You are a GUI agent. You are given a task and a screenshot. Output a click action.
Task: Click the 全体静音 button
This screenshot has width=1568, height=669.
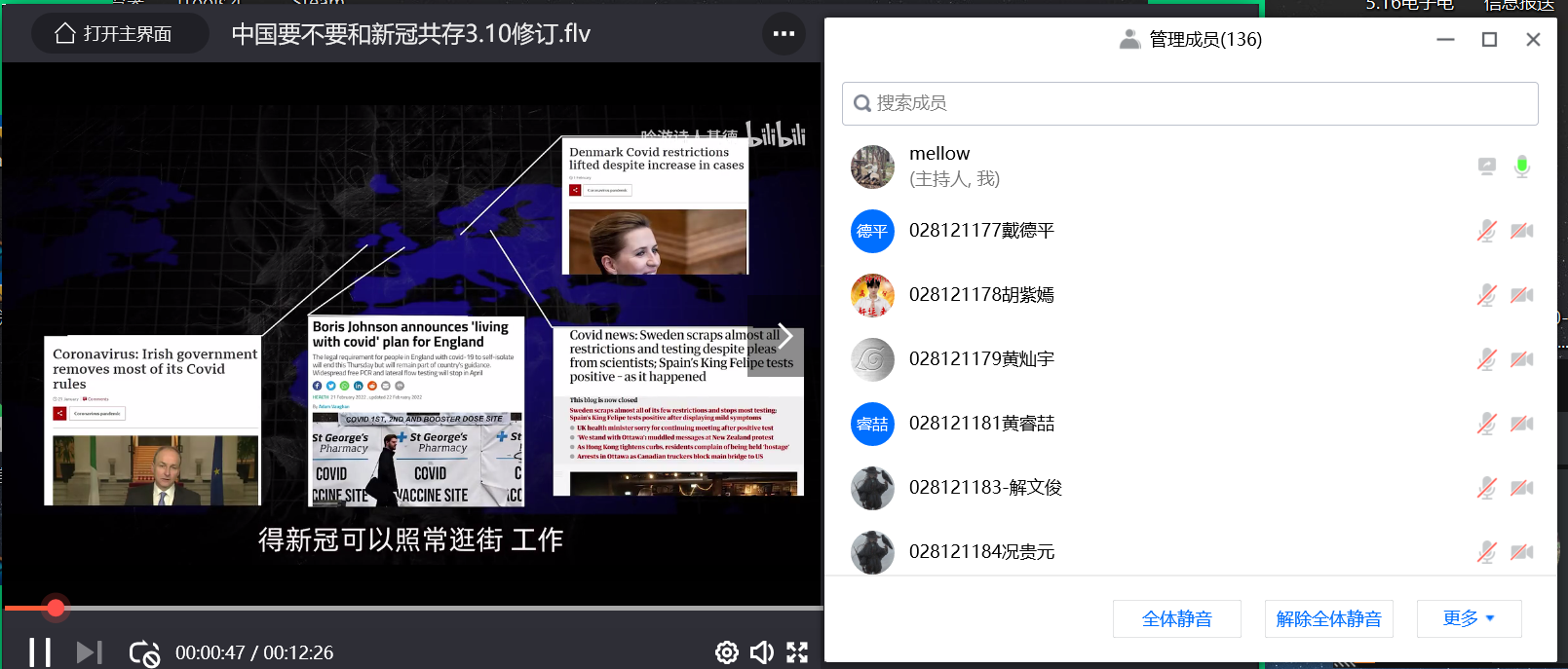(x=1176, y=618)
